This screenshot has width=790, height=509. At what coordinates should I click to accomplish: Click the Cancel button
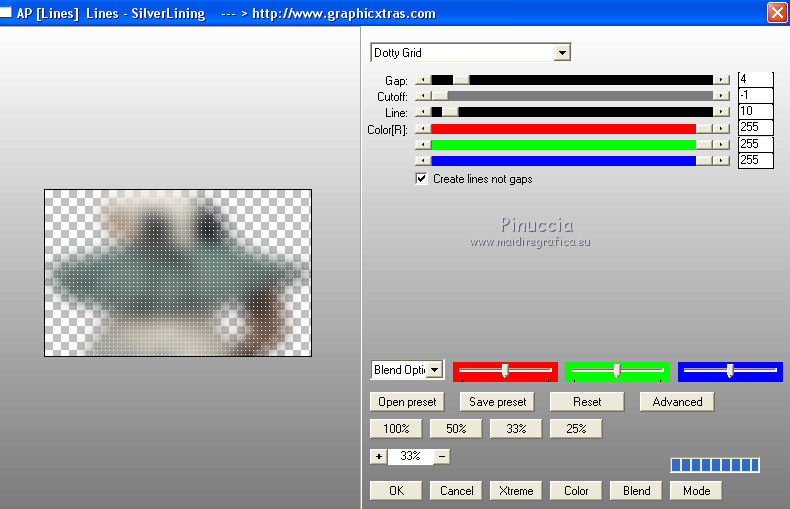(x=456, y=491)
